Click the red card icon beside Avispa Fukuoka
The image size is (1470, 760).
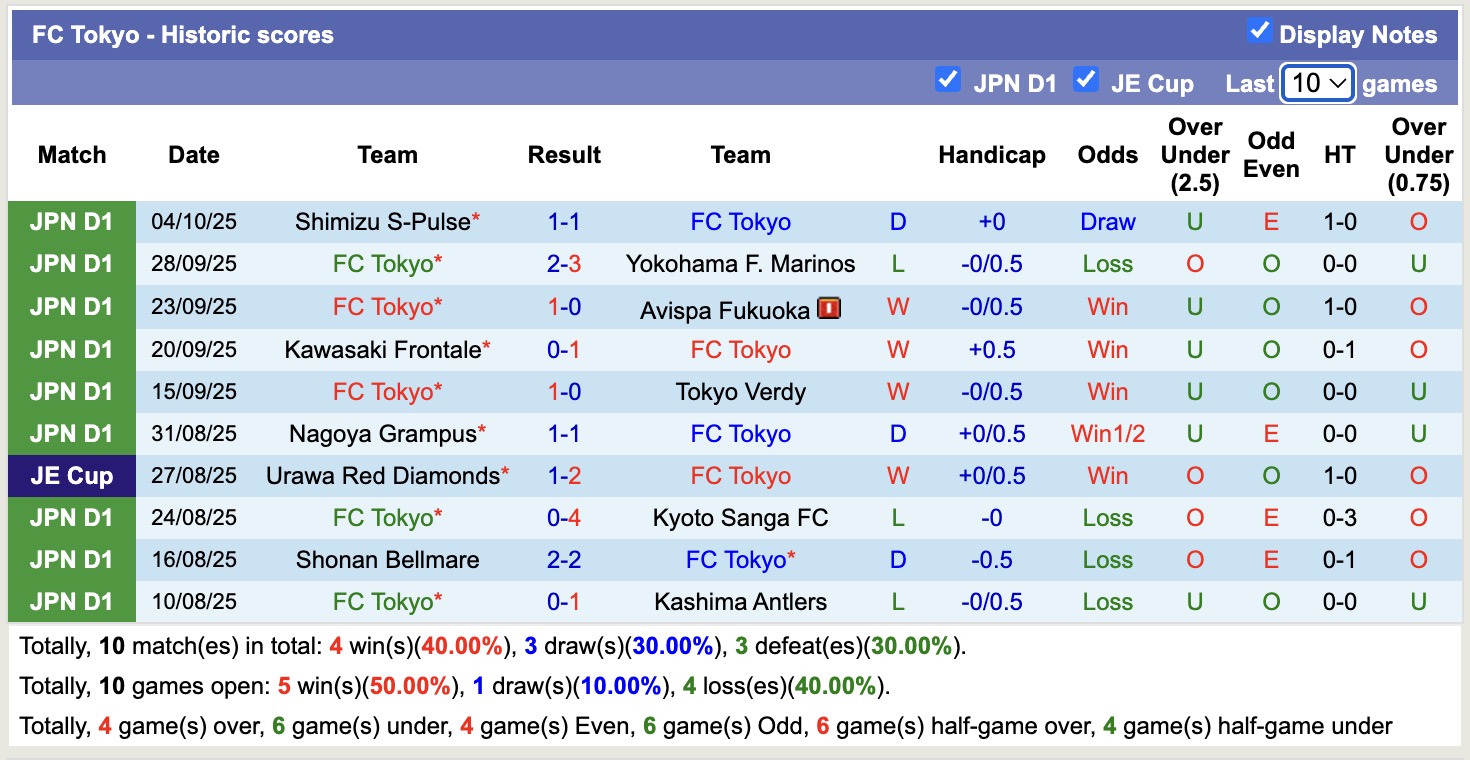click(x=828, y=307)
